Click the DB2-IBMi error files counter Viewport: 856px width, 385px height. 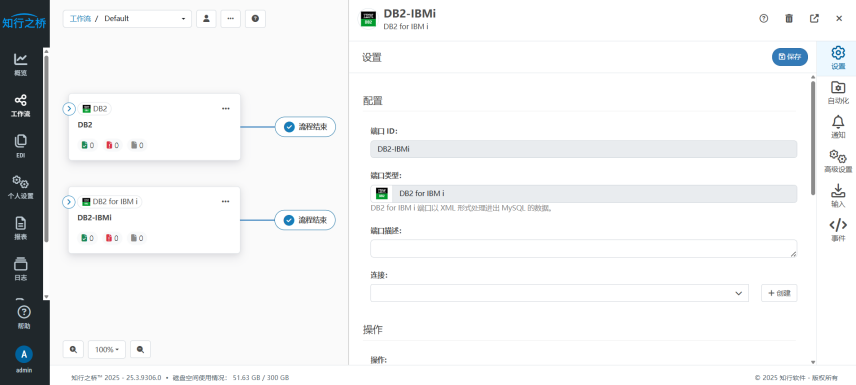coord(112,238)
